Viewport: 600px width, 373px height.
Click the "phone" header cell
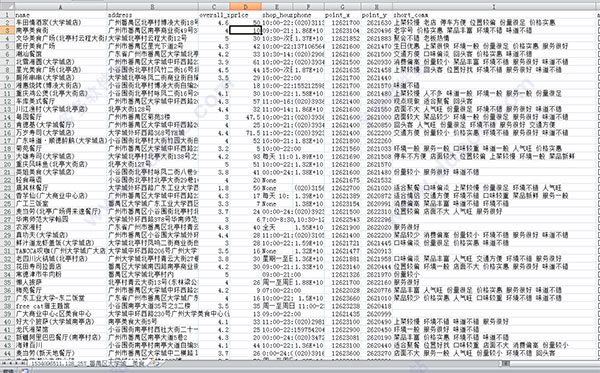(x=308, y=15)
